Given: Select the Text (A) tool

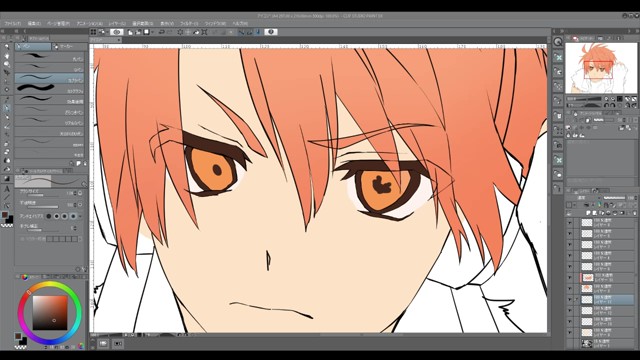Looking at the screenshot, I should 7,189.
